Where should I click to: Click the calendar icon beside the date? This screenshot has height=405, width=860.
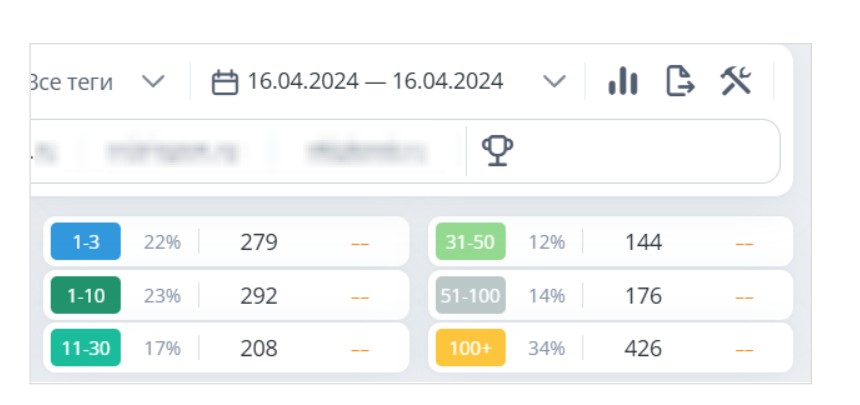coord(225,83)
